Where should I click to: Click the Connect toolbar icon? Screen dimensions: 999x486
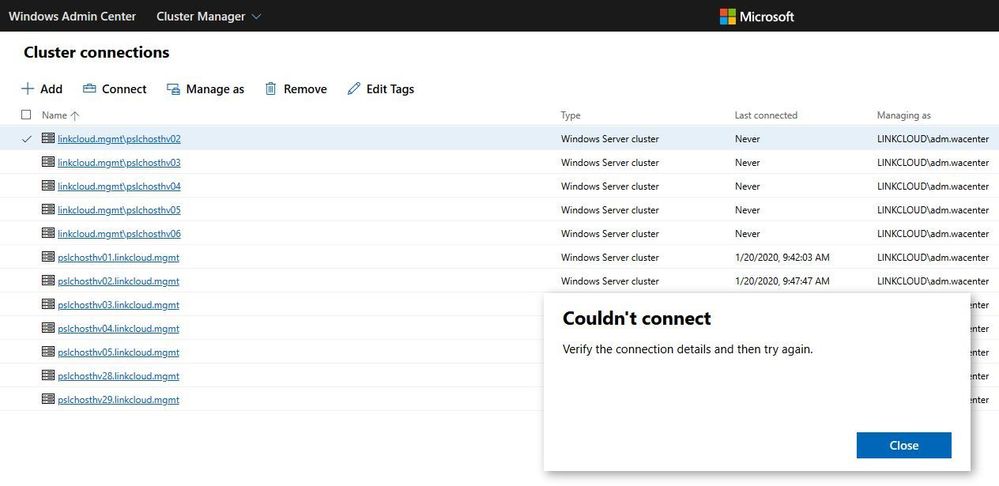point(90,89)
